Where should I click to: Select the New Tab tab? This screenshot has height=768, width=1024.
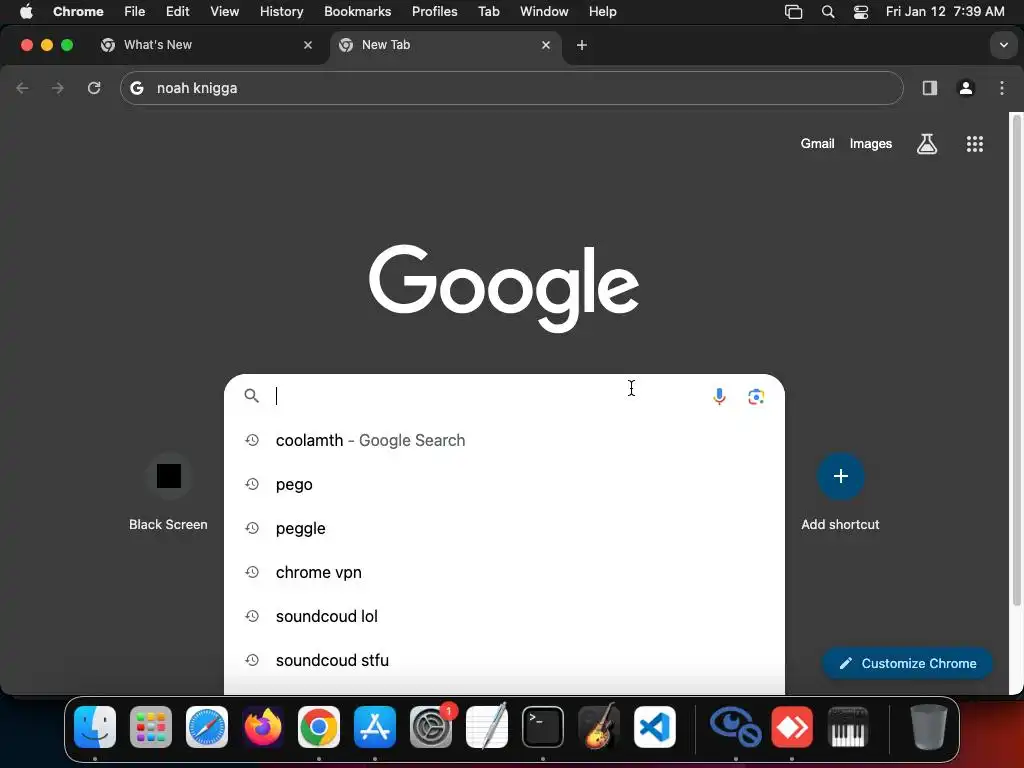pos(446,45)
